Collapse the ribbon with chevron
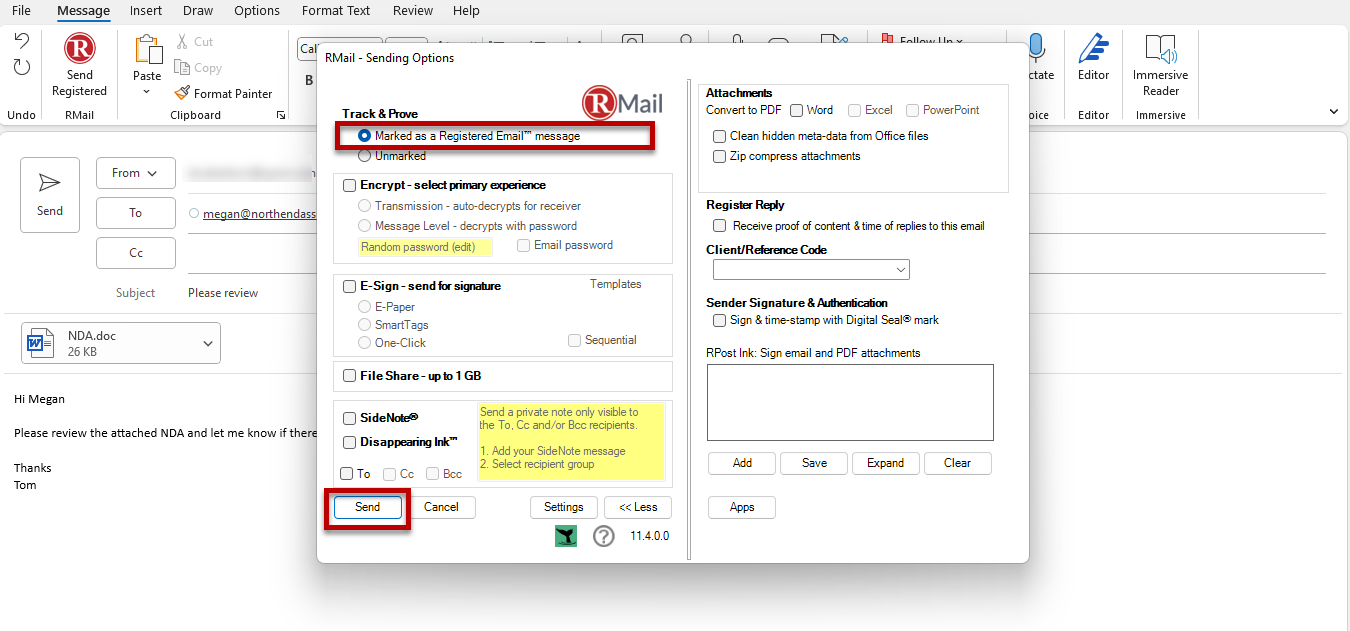 (x=1333, y=111)
